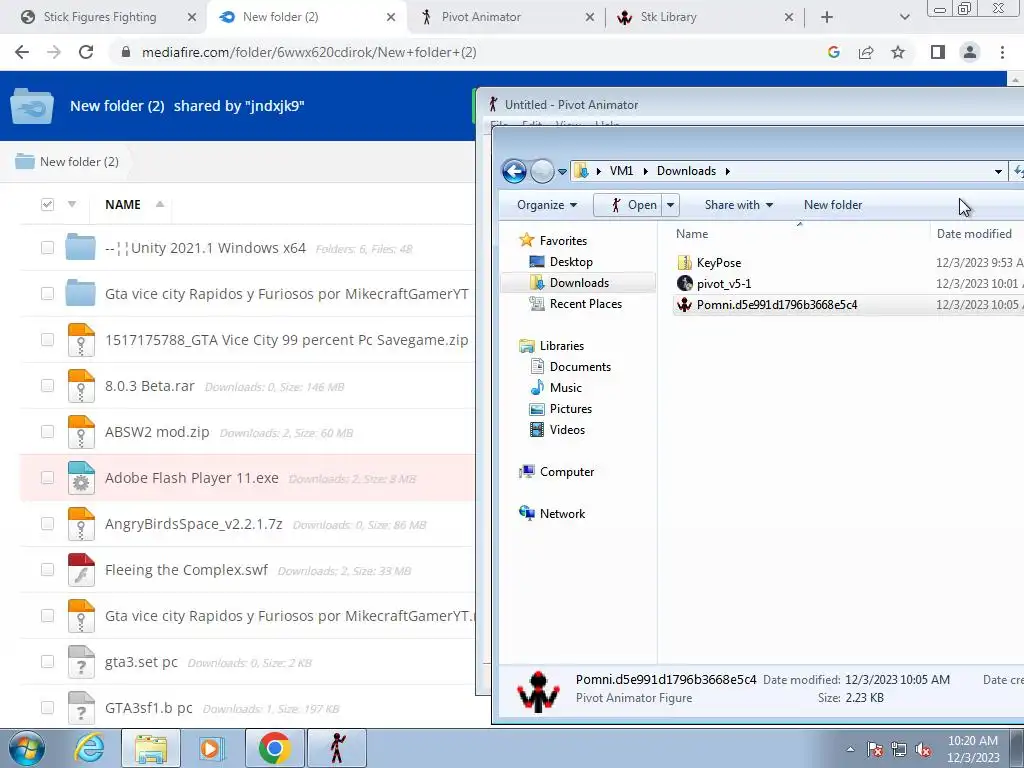
Task: Open Fleeing the Complex.swf file
Action: coord(186,570)
